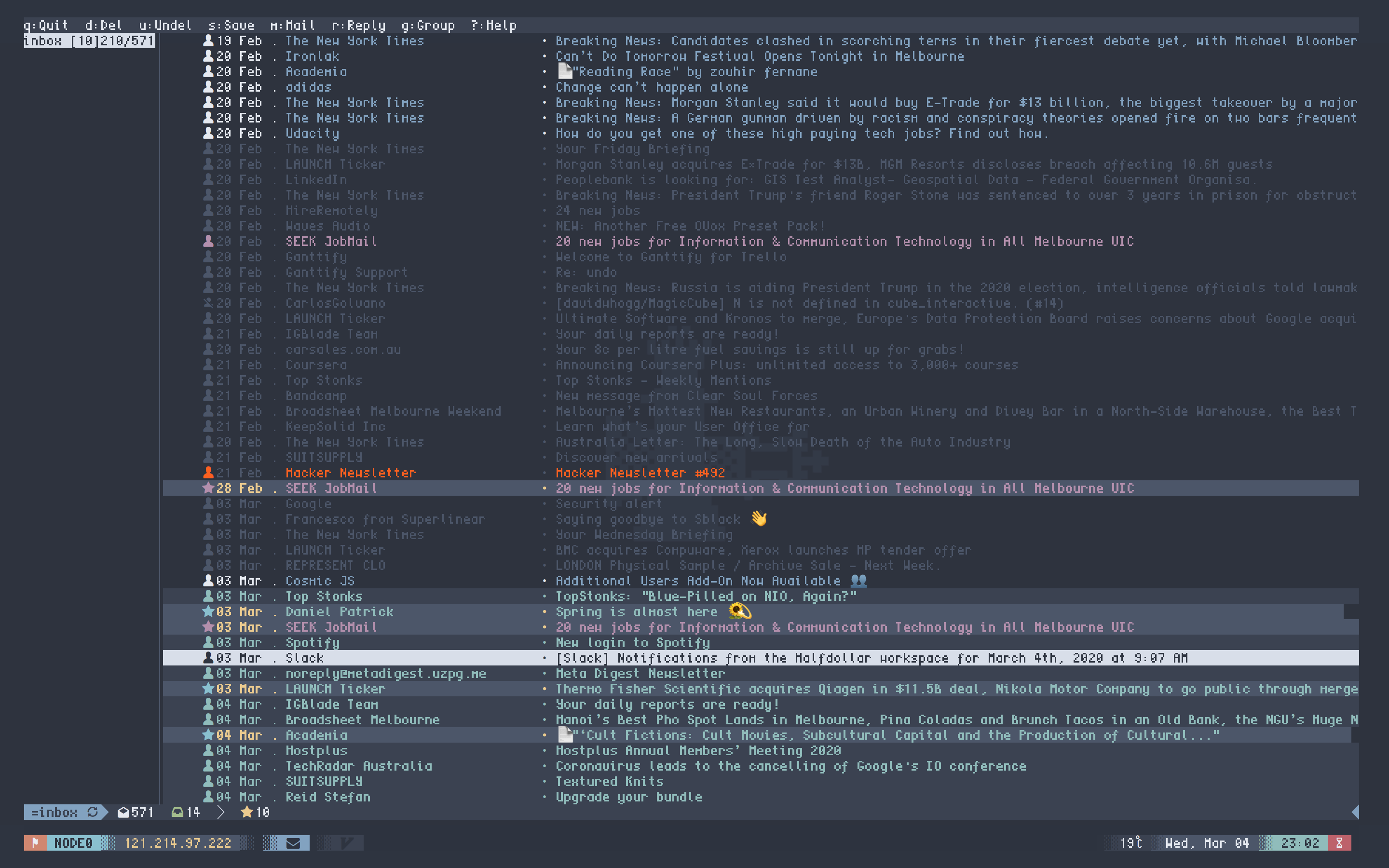This screenshot has height=868, width=1389.
Task: Click the star icon on Daniel Patrick row
Action: click(208, 611)
